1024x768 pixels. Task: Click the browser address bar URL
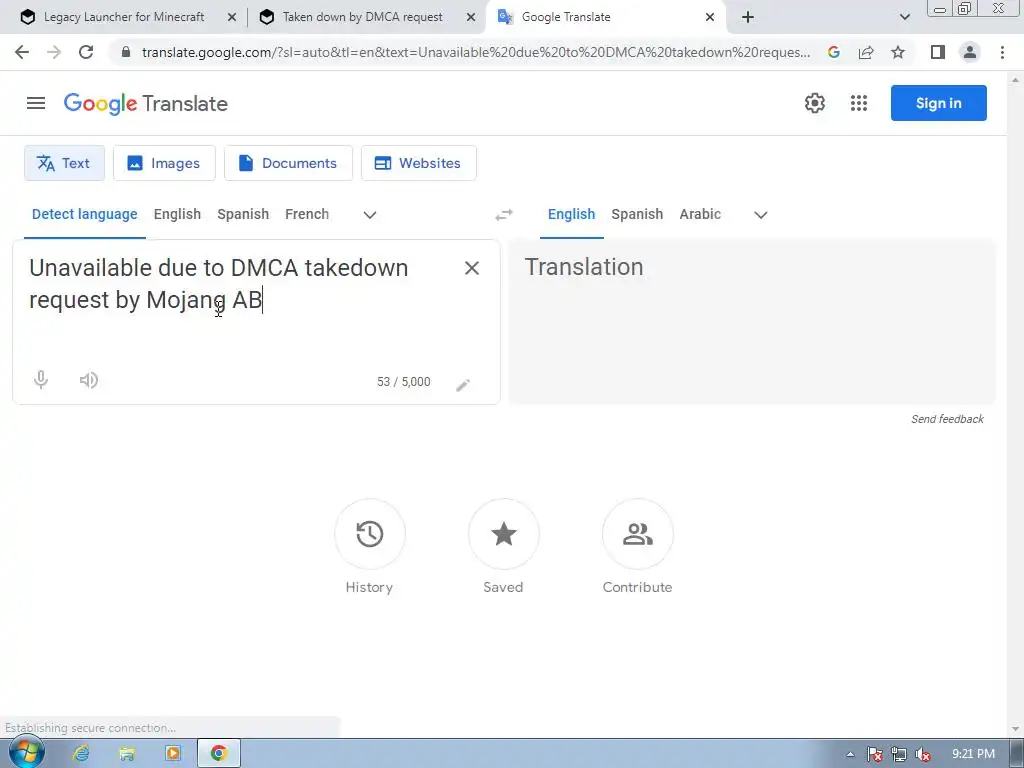click(475, 52)
